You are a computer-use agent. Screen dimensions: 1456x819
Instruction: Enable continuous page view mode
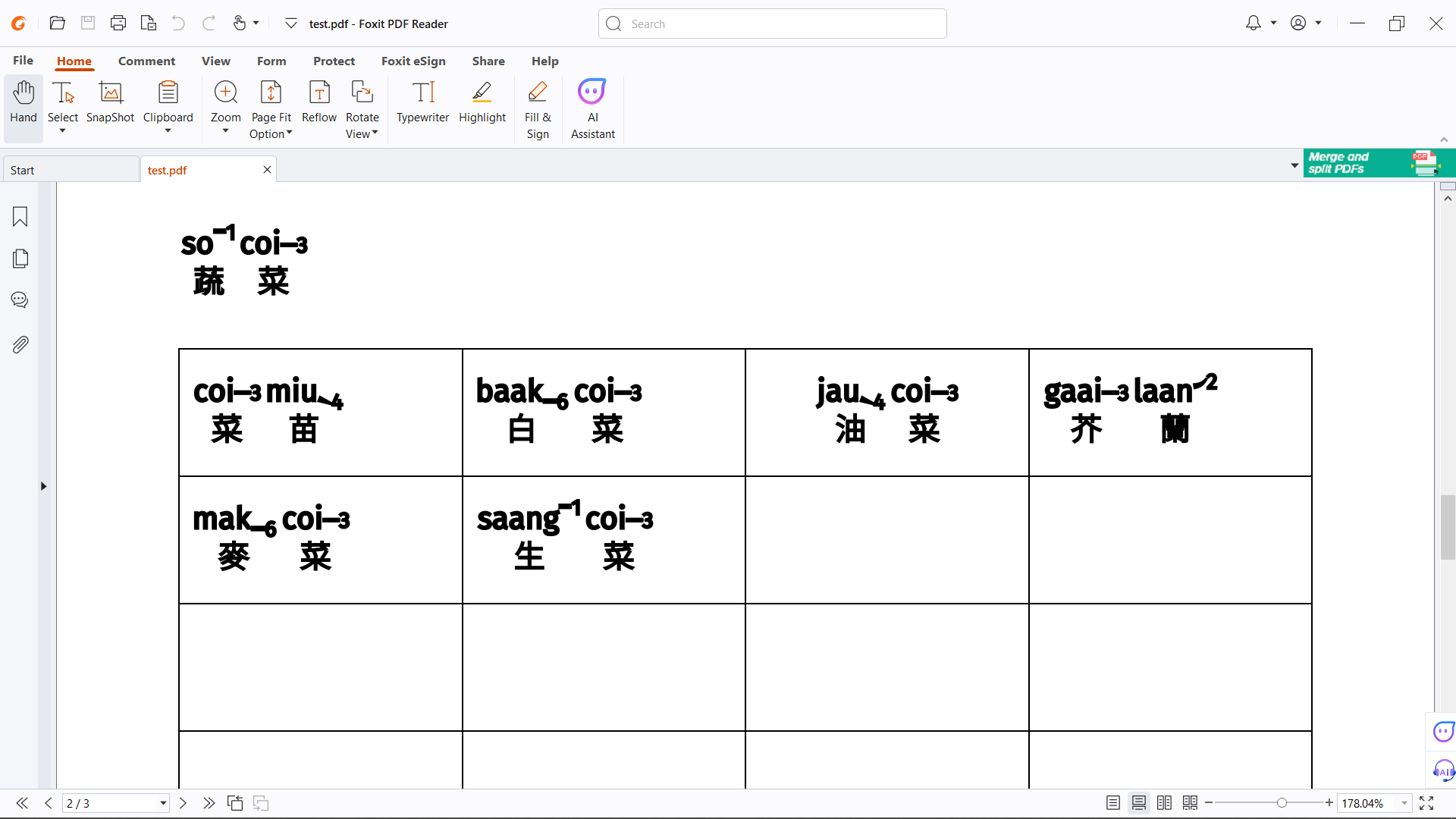point(1138,803)
